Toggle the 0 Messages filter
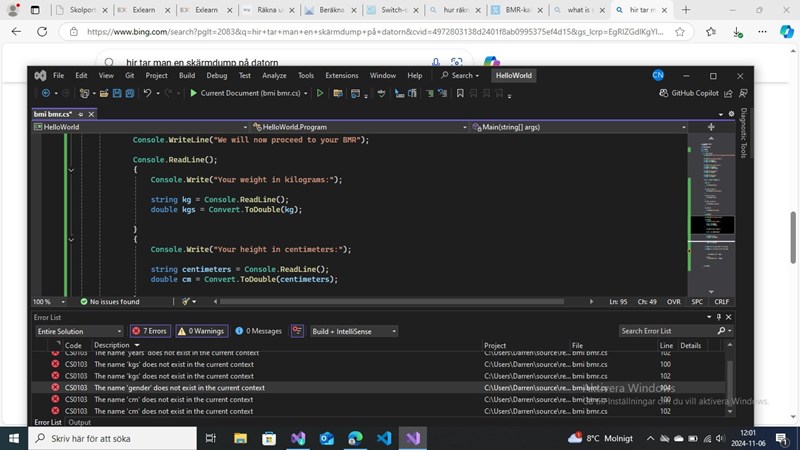 (257, 331)
